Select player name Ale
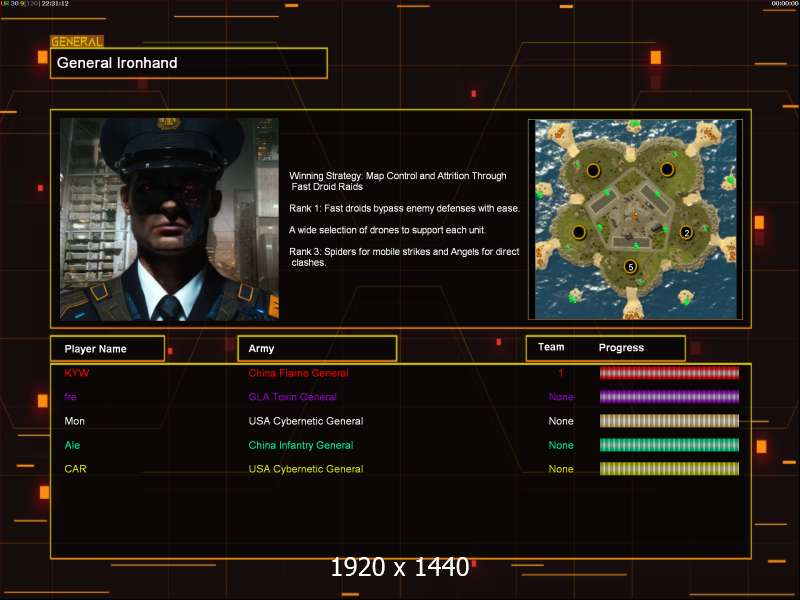Screen dimensions: 800x600 72,445
